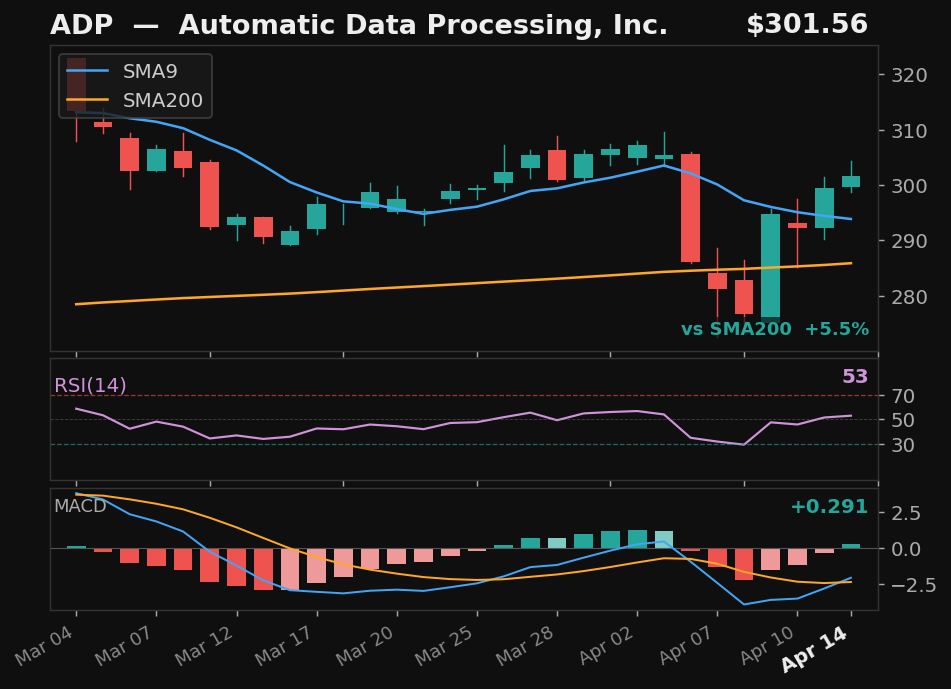Click the MACD panel label
This screenshot has width=951, height=689.
click(80, 506)
